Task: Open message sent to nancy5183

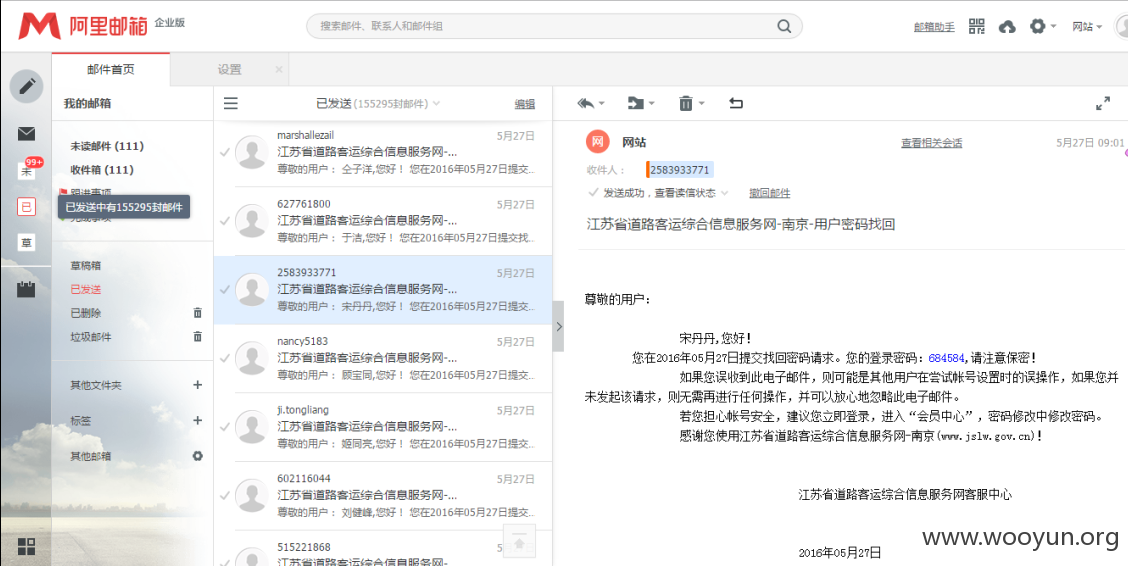Action: 383,358
